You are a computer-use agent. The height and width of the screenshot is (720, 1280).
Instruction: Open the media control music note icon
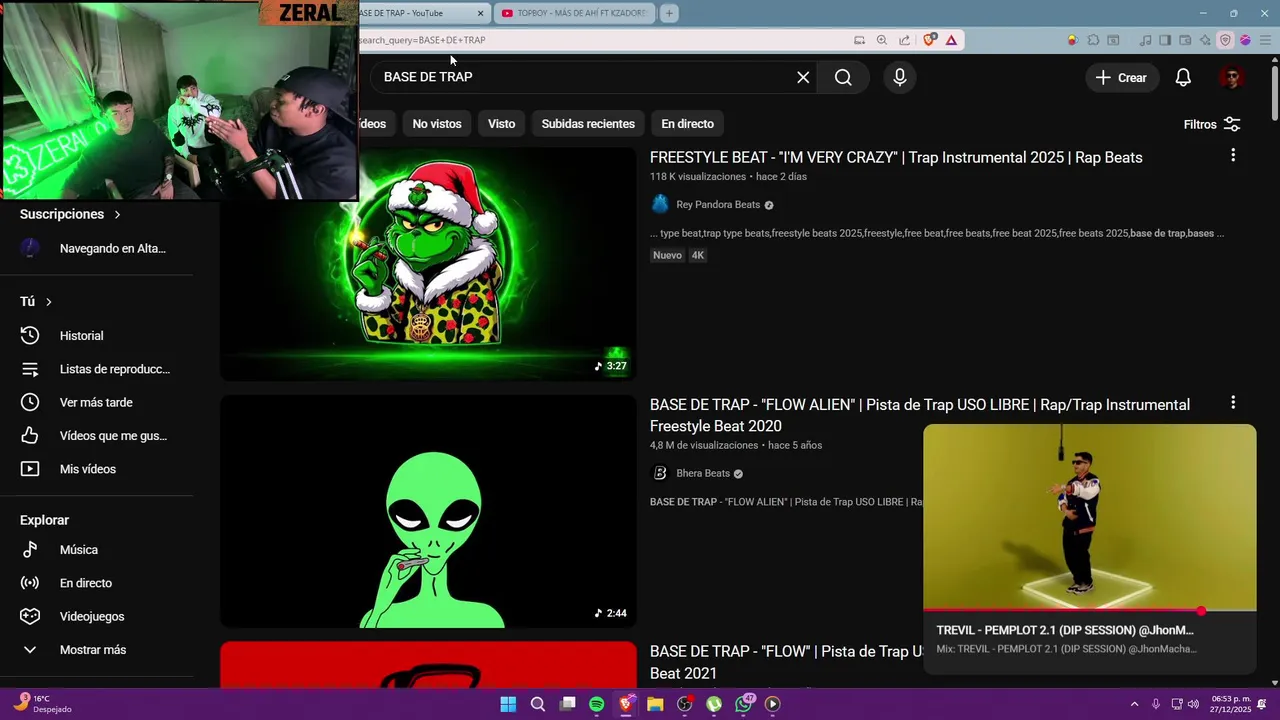coord(1145,40)
